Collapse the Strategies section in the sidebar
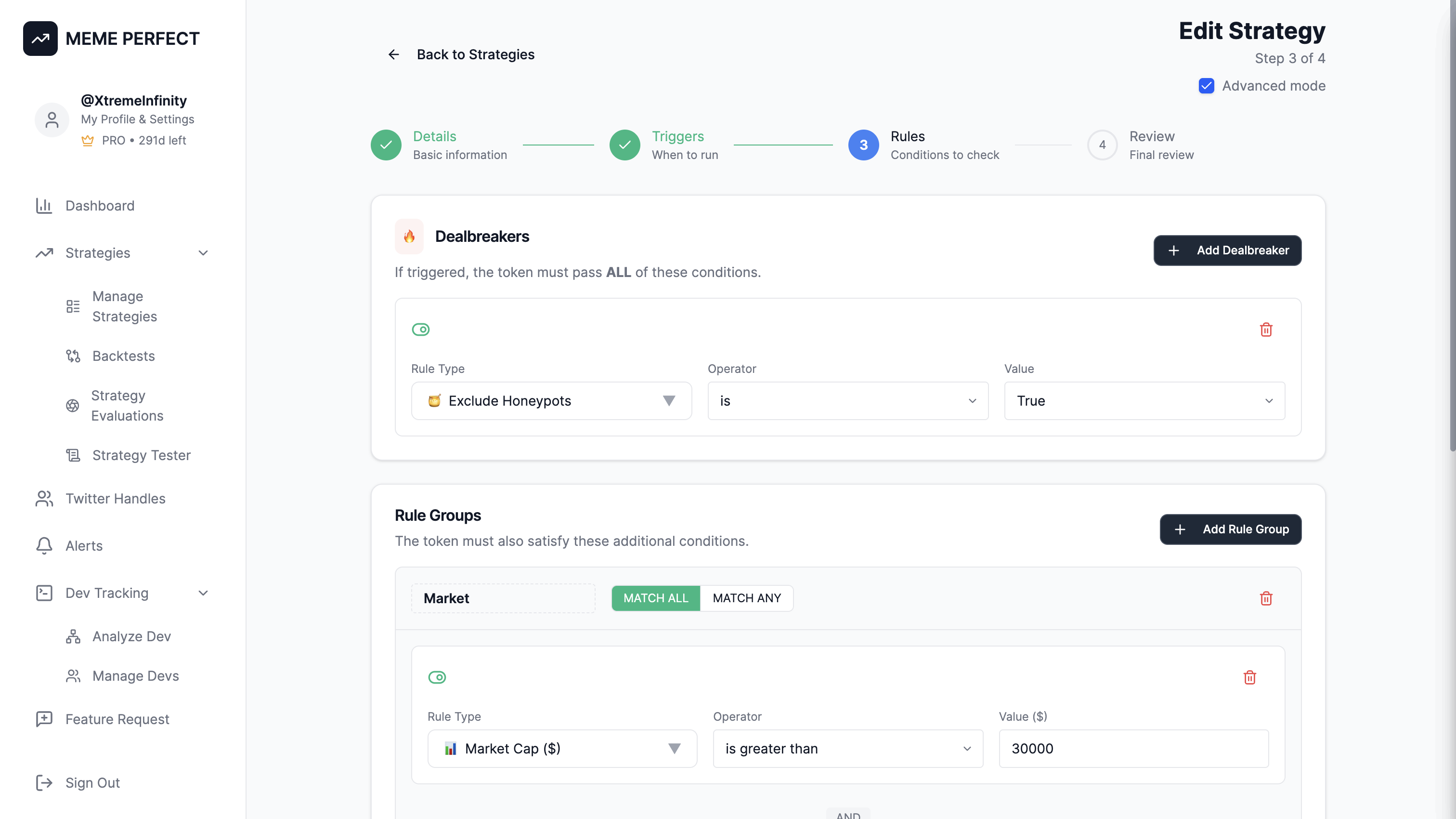1456x819 pixels. point(203,253)
